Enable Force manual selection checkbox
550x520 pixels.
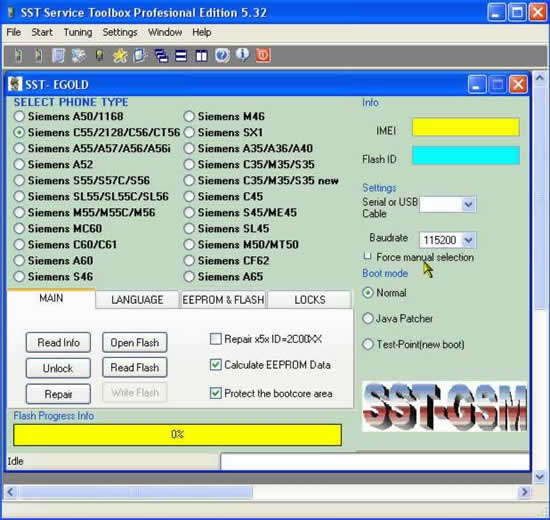(367, 256)
